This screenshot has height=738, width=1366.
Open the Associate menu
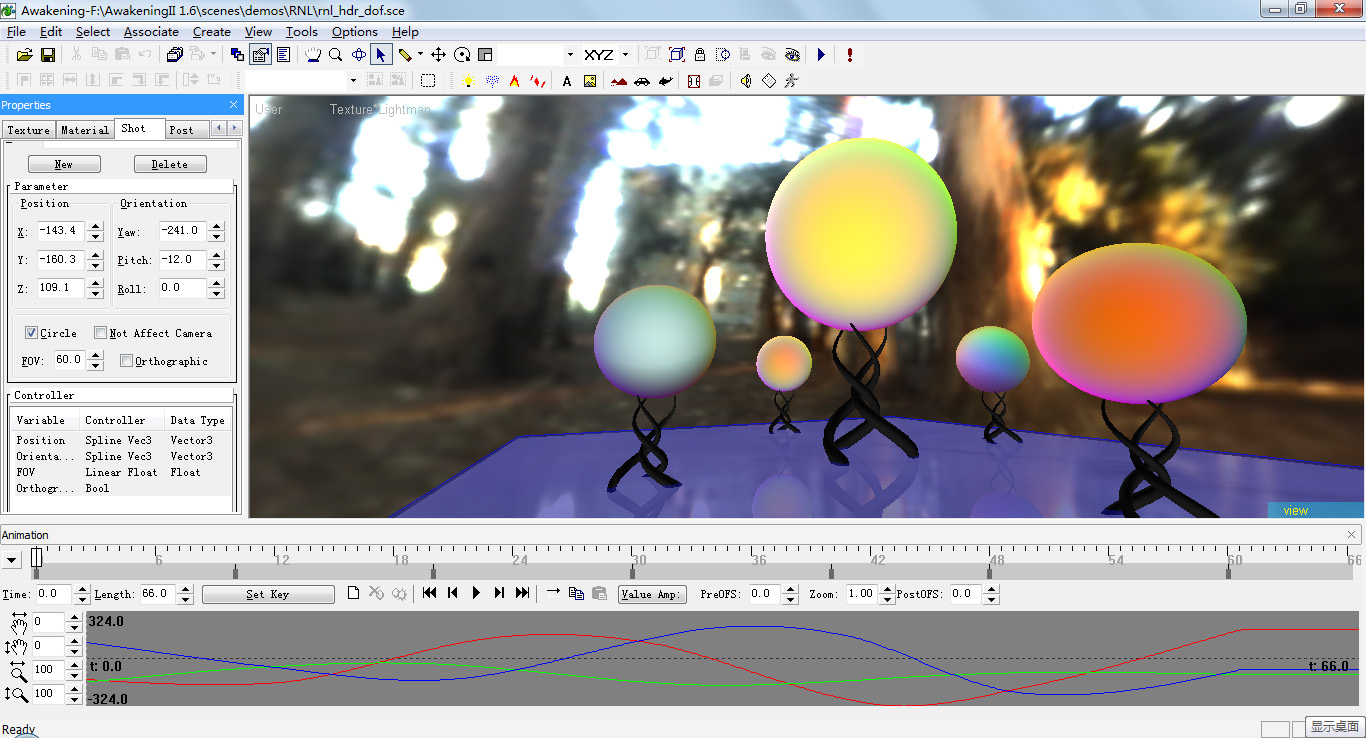[x=151, y=31]
